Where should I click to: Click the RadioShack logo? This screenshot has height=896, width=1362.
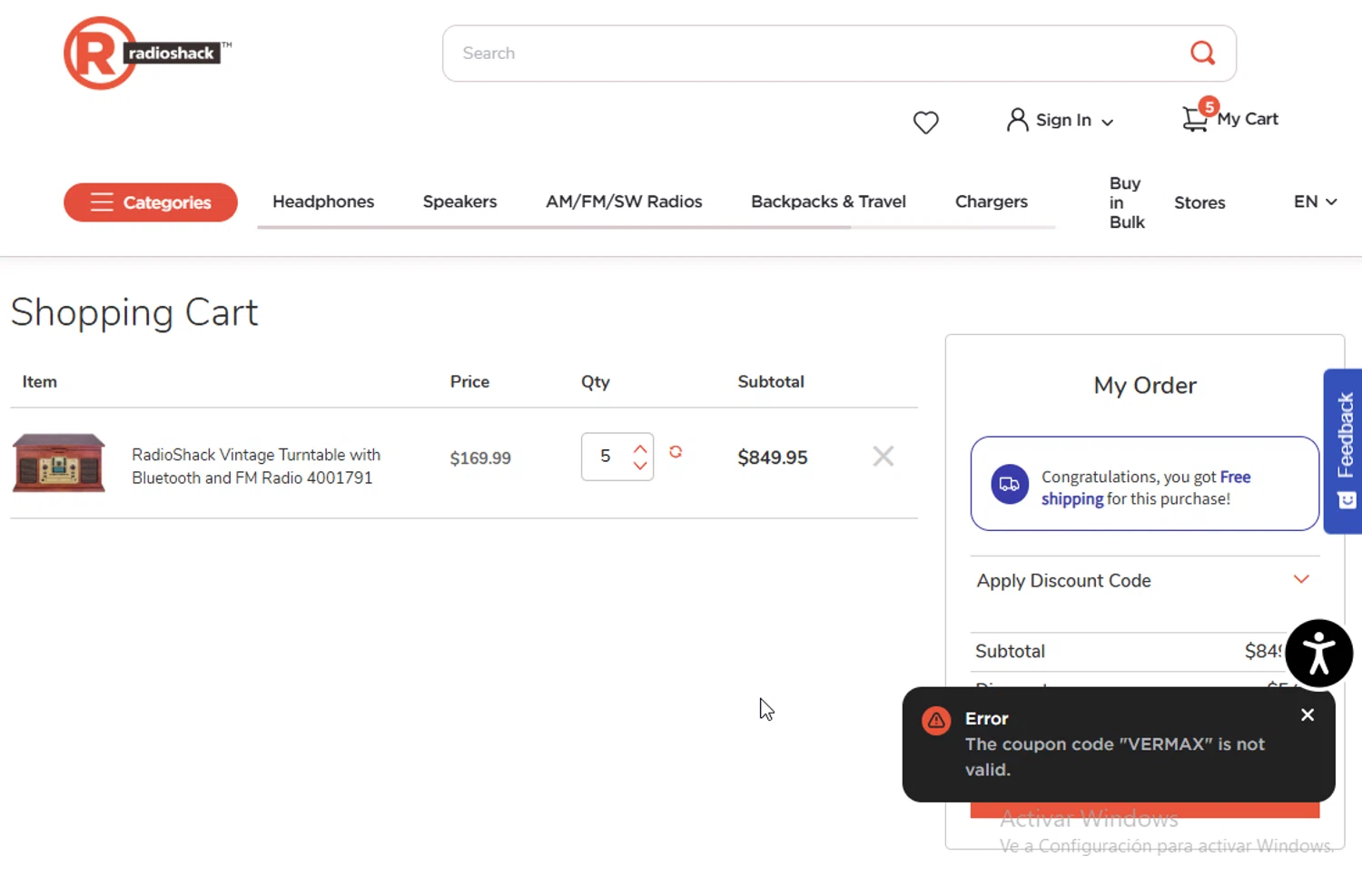(x=147, y=53)
